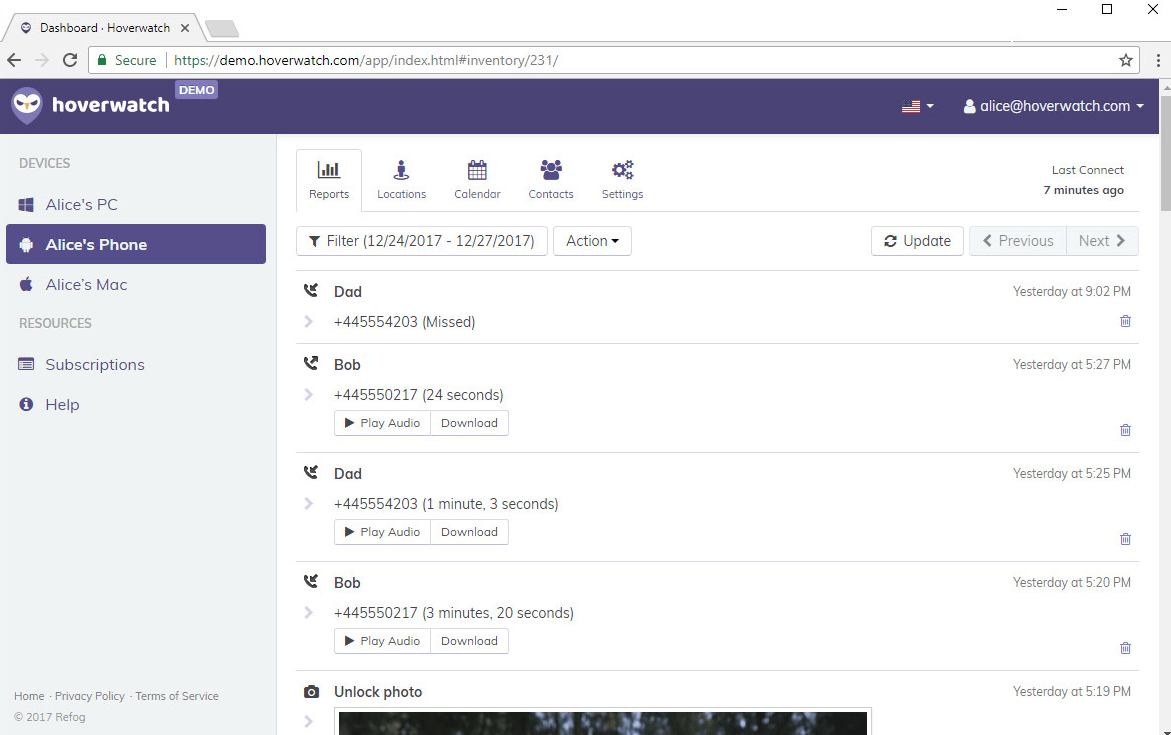Viewport: 1171px width, 735px height.
Task: Switch to the Settings tab
Action: [622, 181]
